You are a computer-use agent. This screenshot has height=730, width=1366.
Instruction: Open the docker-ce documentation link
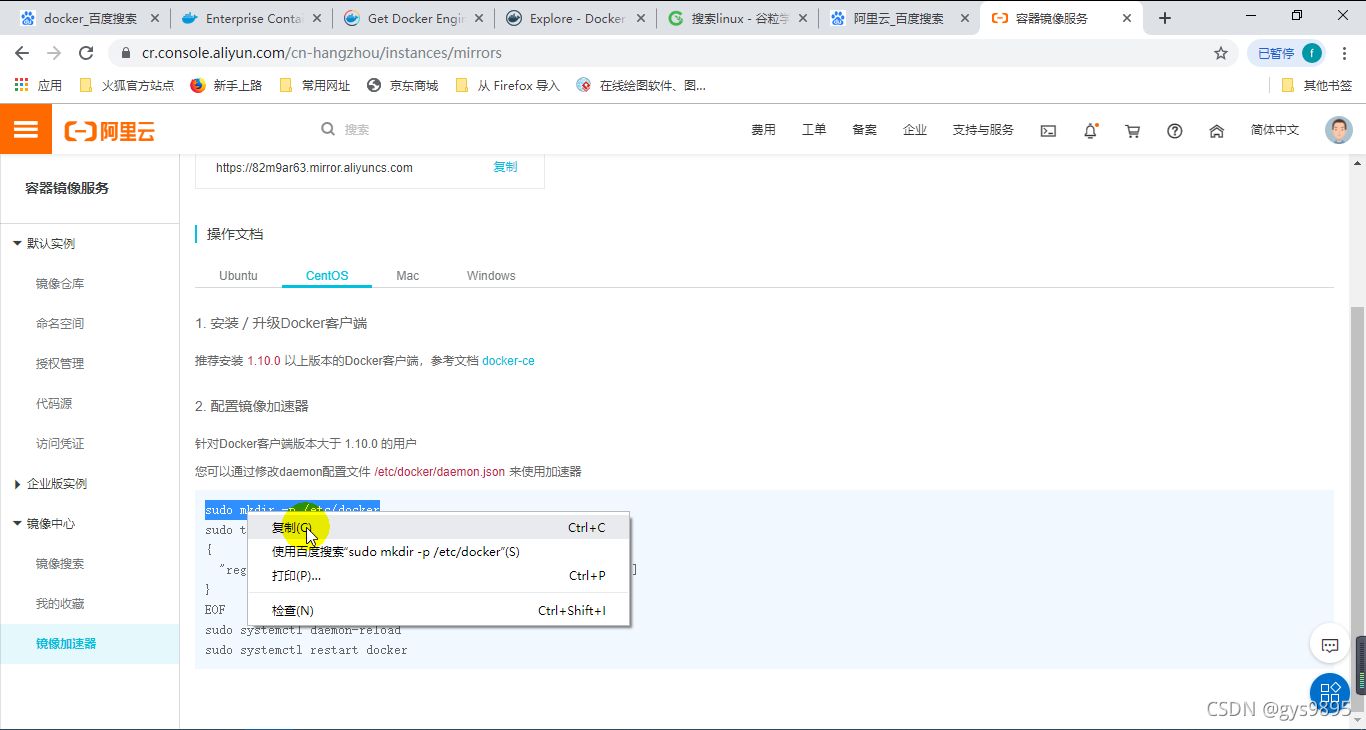508,361
